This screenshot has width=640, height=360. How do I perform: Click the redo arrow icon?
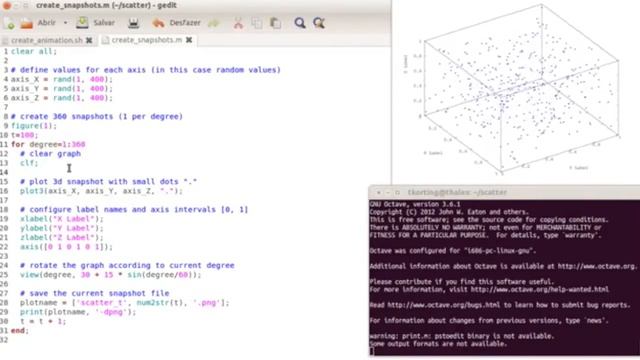tap(213, 23)
